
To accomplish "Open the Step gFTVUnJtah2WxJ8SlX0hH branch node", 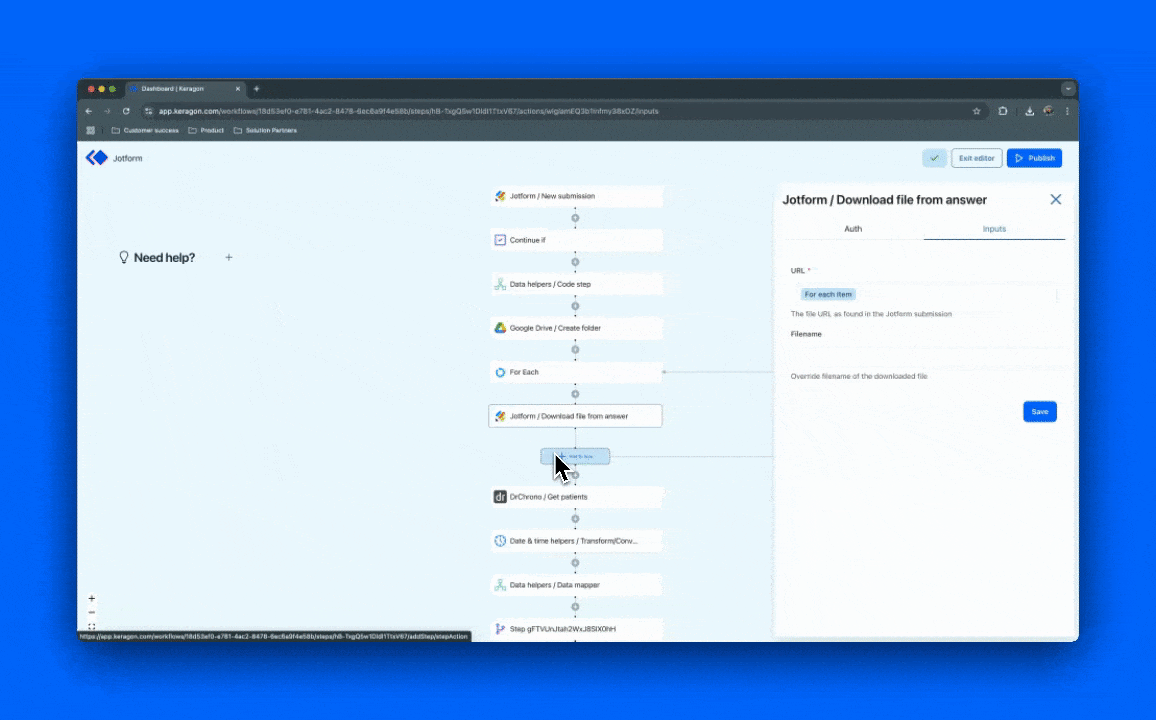I will pyautogui.click(x=576, y=629).
